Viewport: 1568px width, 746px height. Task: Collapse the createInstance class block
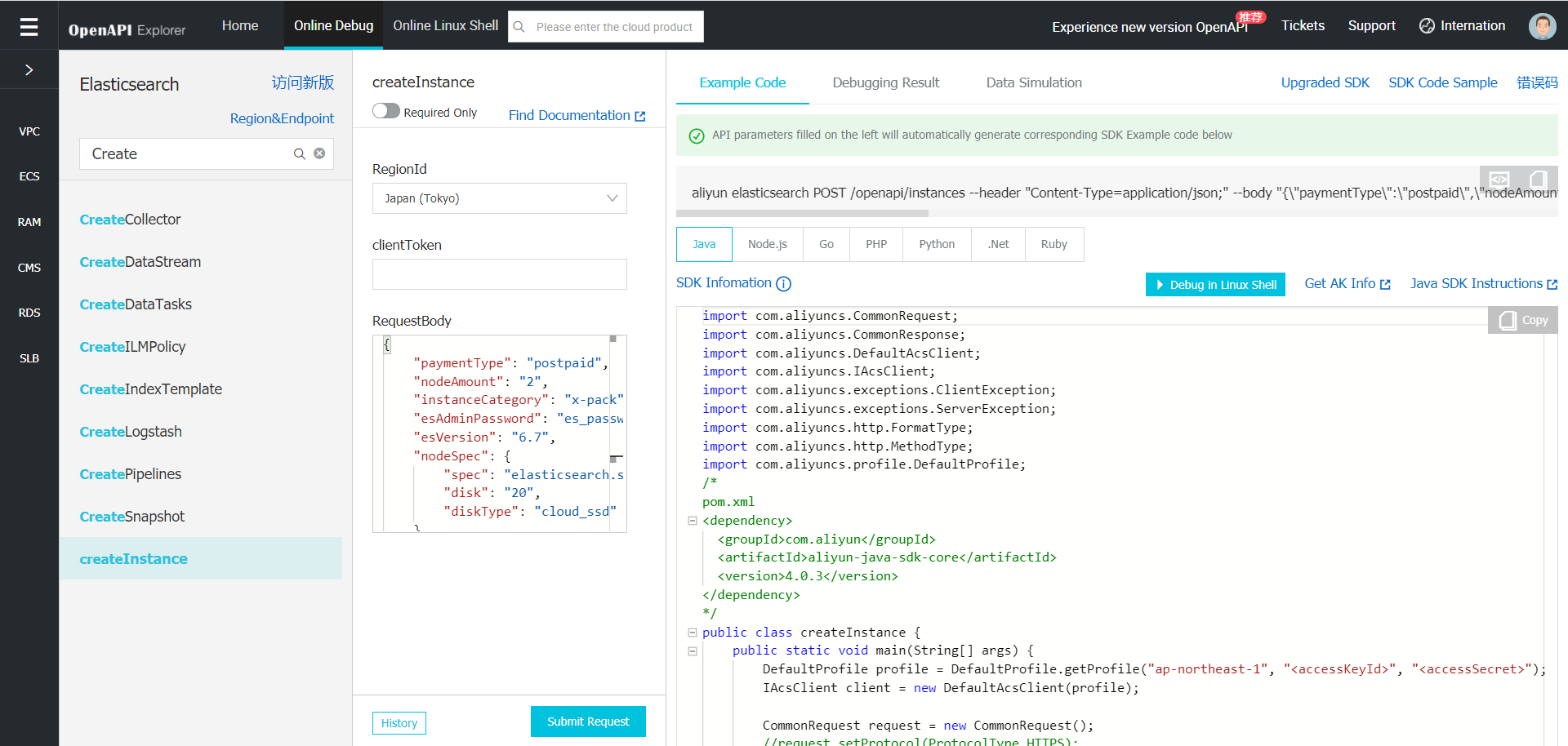click(693, 633)
